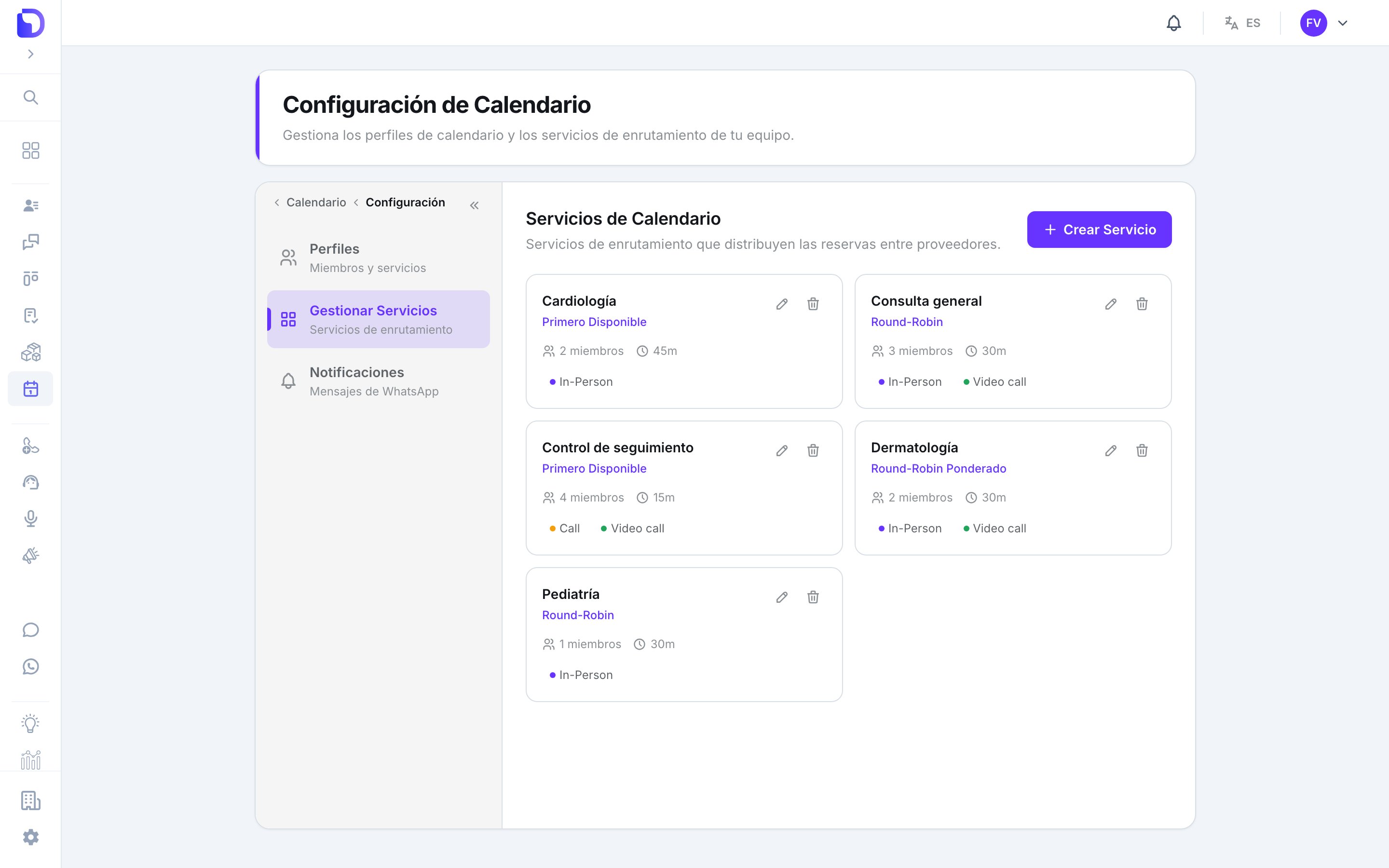This screenshot has height=868, width=1389.
Task: Click the Control de seguimiento card title
Action: [x=618, y=447]
